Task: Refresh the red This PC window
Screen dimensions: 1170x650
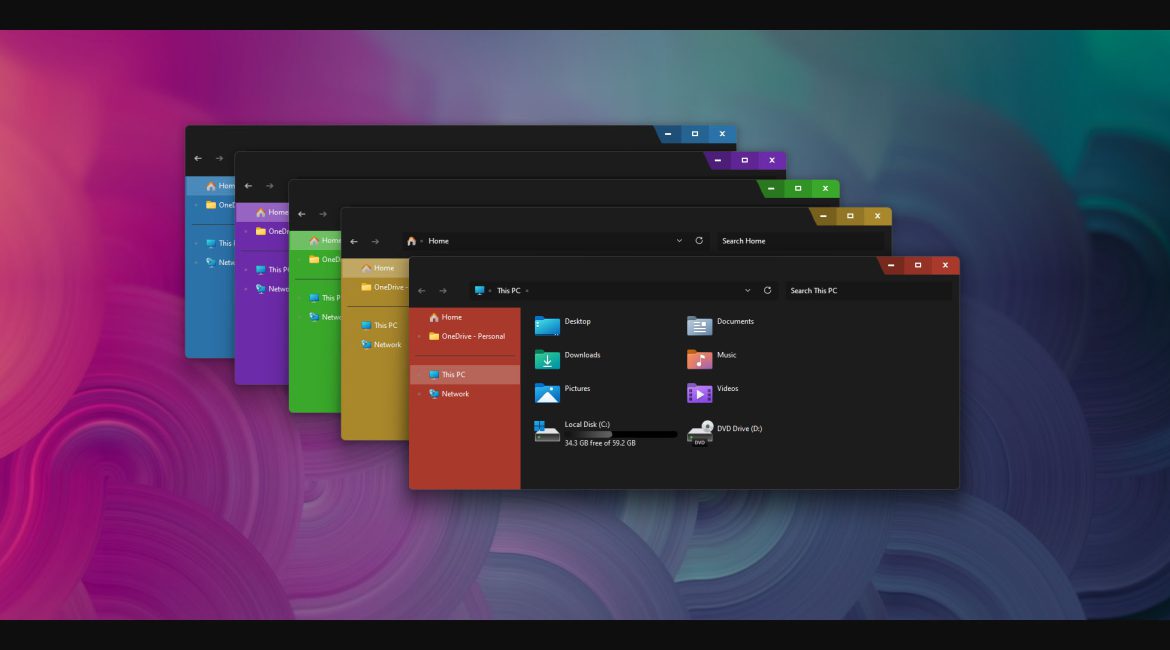Action: (767, 290)
